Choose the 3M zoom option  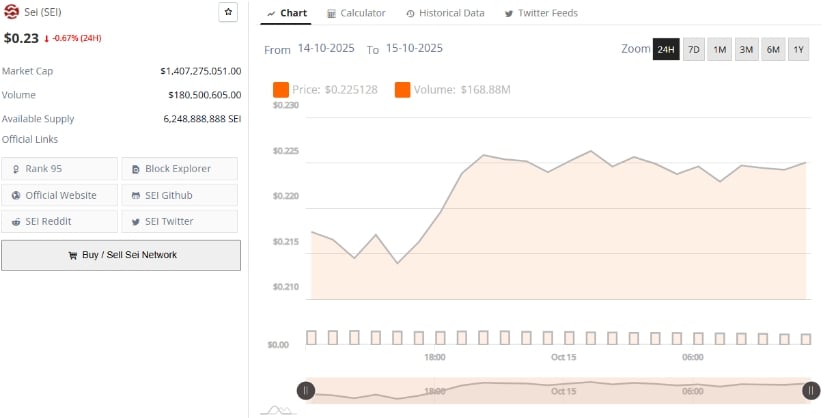coord(746,49)
